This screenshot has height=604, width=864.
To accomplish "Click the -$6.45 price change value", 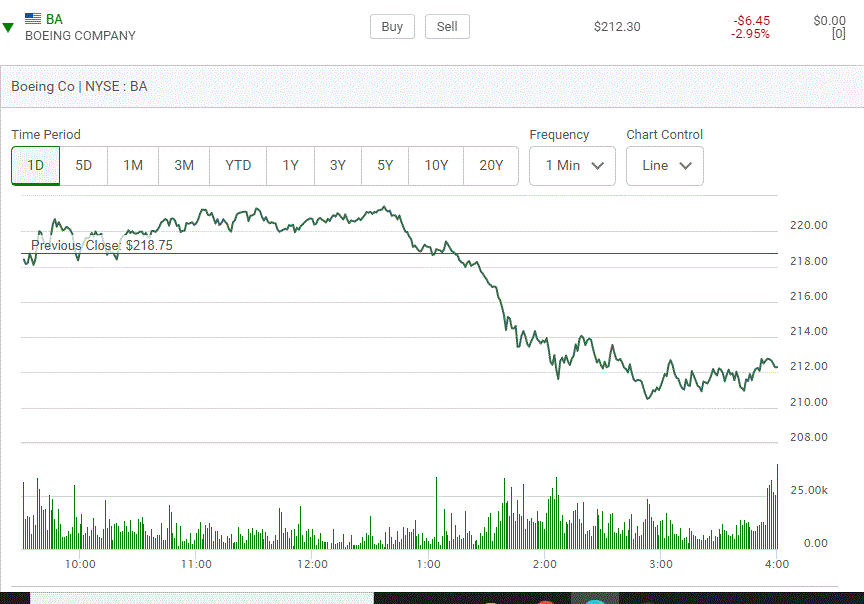I will [x=751, y=20].
